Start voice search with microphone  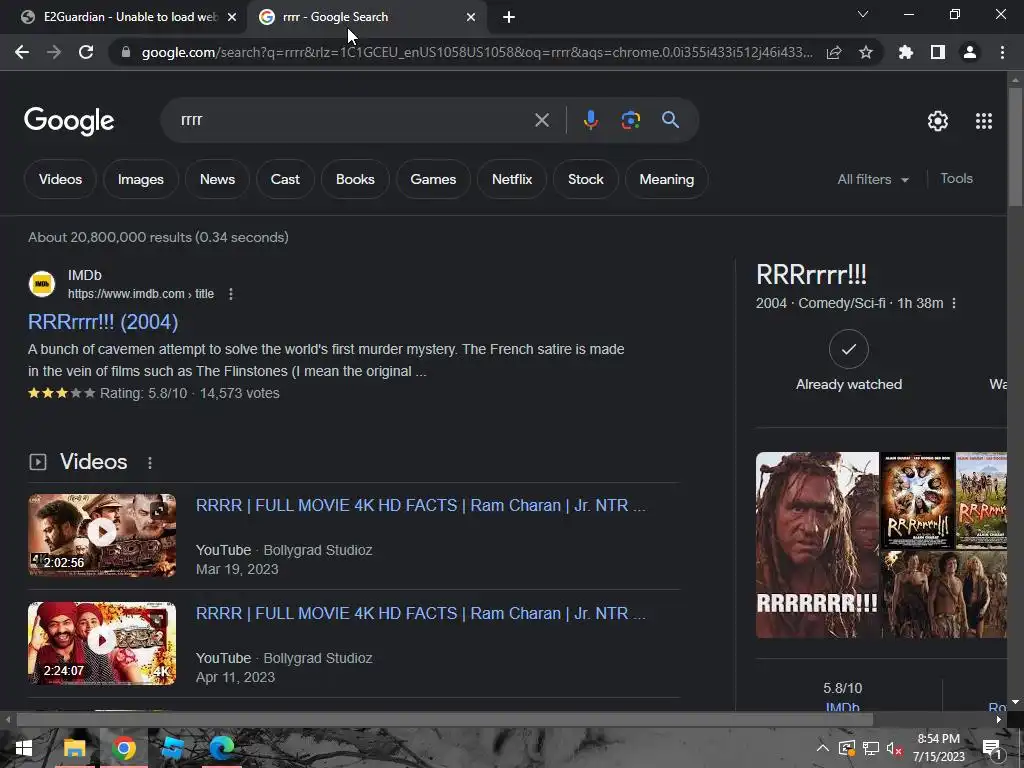point(590,120)
